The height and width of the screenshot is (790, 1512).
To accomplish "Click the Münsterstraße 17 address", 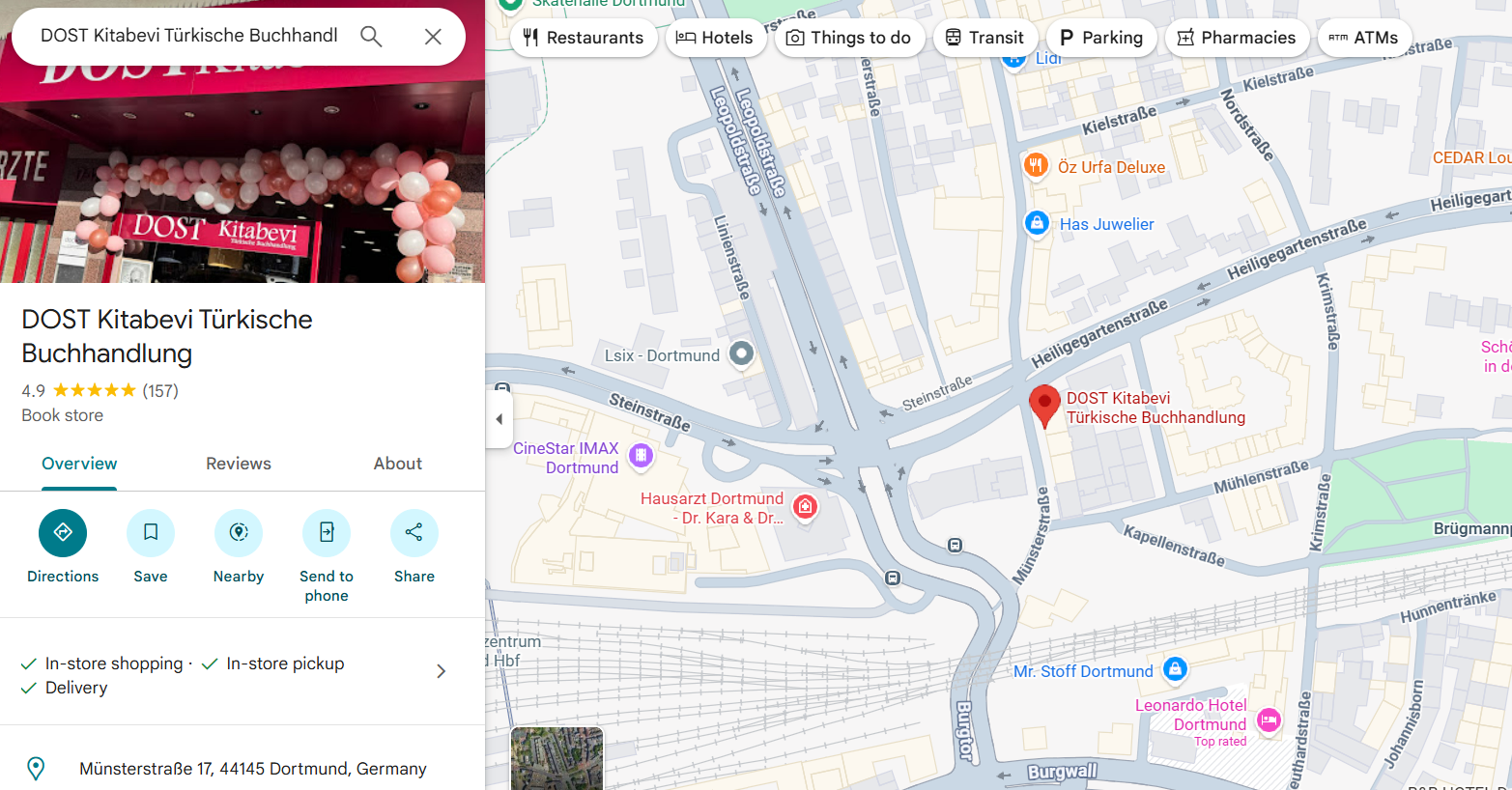I will 253,769.
